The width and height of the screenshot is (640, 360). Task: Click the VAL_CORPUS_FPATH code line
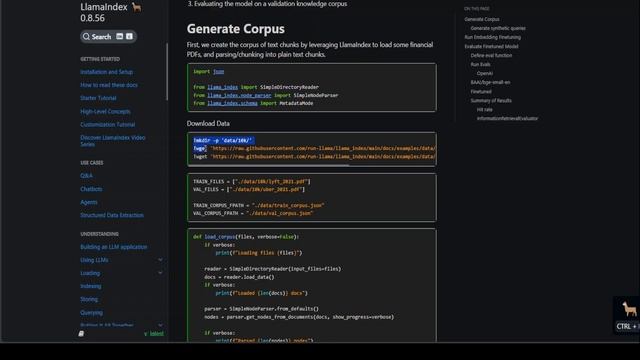point(253,213)
